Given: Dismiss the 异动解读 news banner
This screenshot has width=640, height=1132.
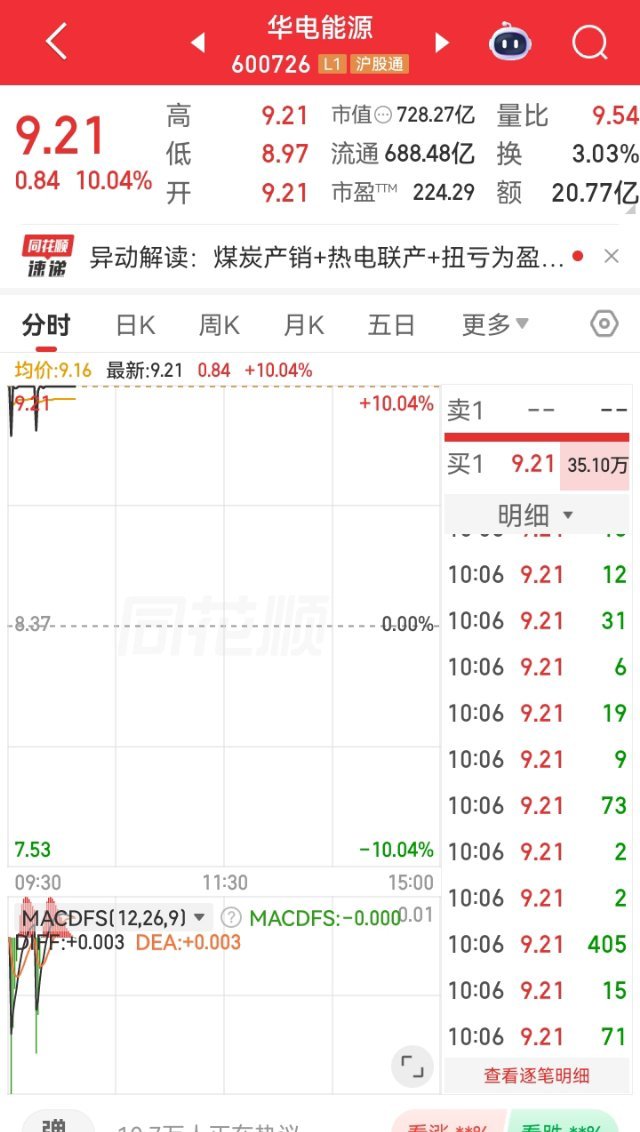Looking at the screenshot, I should click(611, 256).
